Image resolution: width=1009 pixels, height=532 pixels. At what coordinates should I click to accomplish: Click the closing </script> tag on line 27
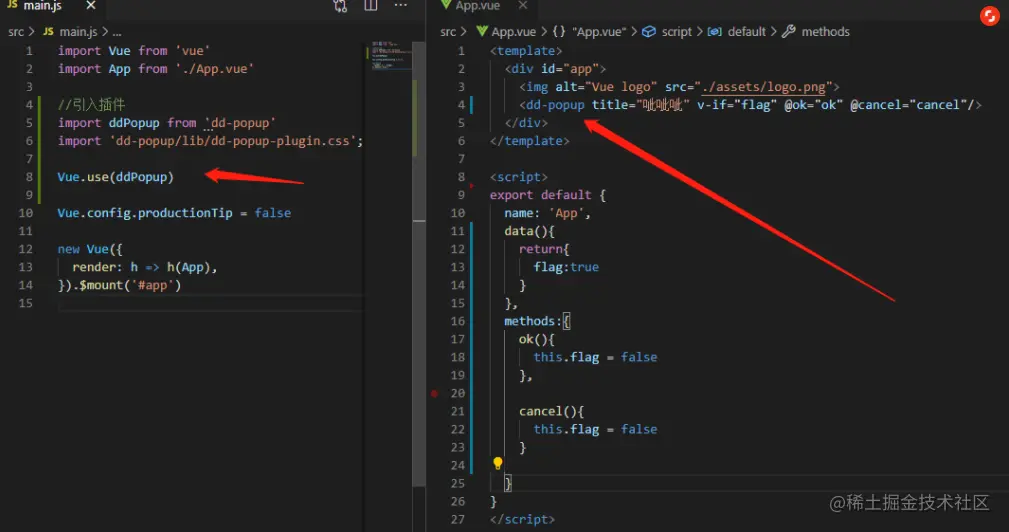point(522,519)
